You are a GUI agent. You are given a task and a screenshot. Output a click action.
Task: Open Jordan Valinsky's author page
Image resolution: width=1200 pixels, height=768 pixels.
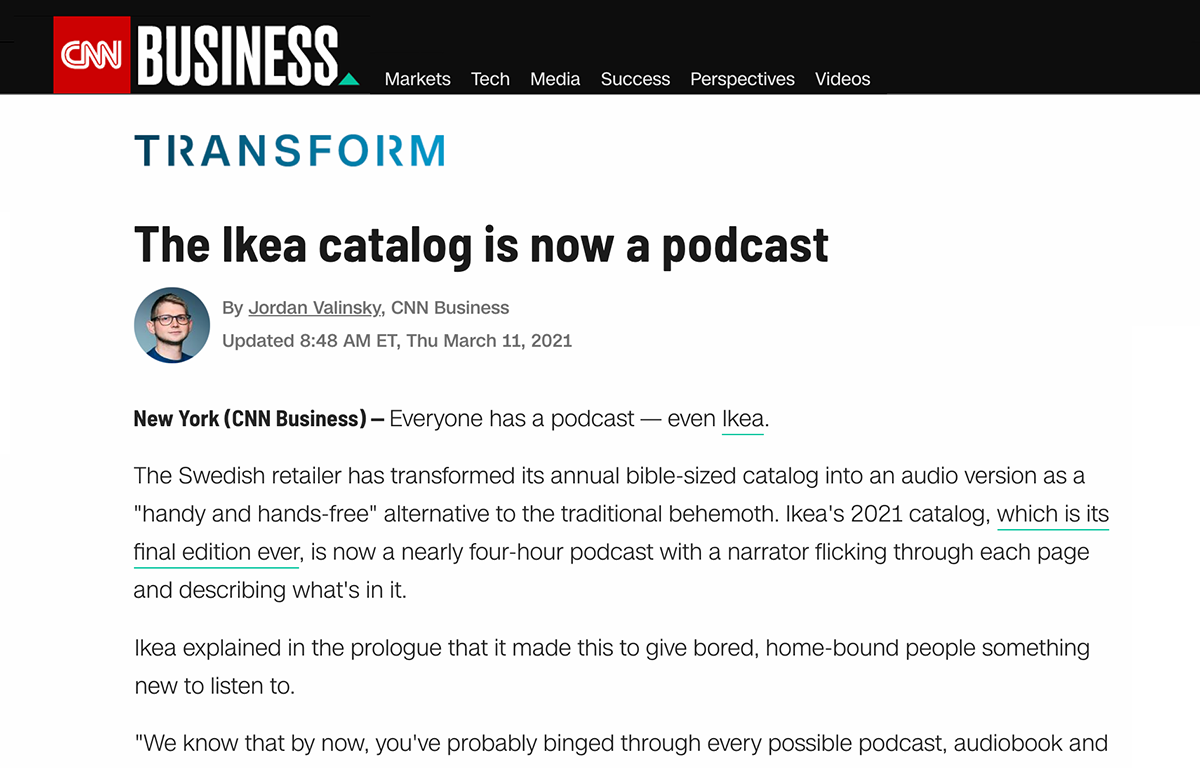click(x=314, y=308)
